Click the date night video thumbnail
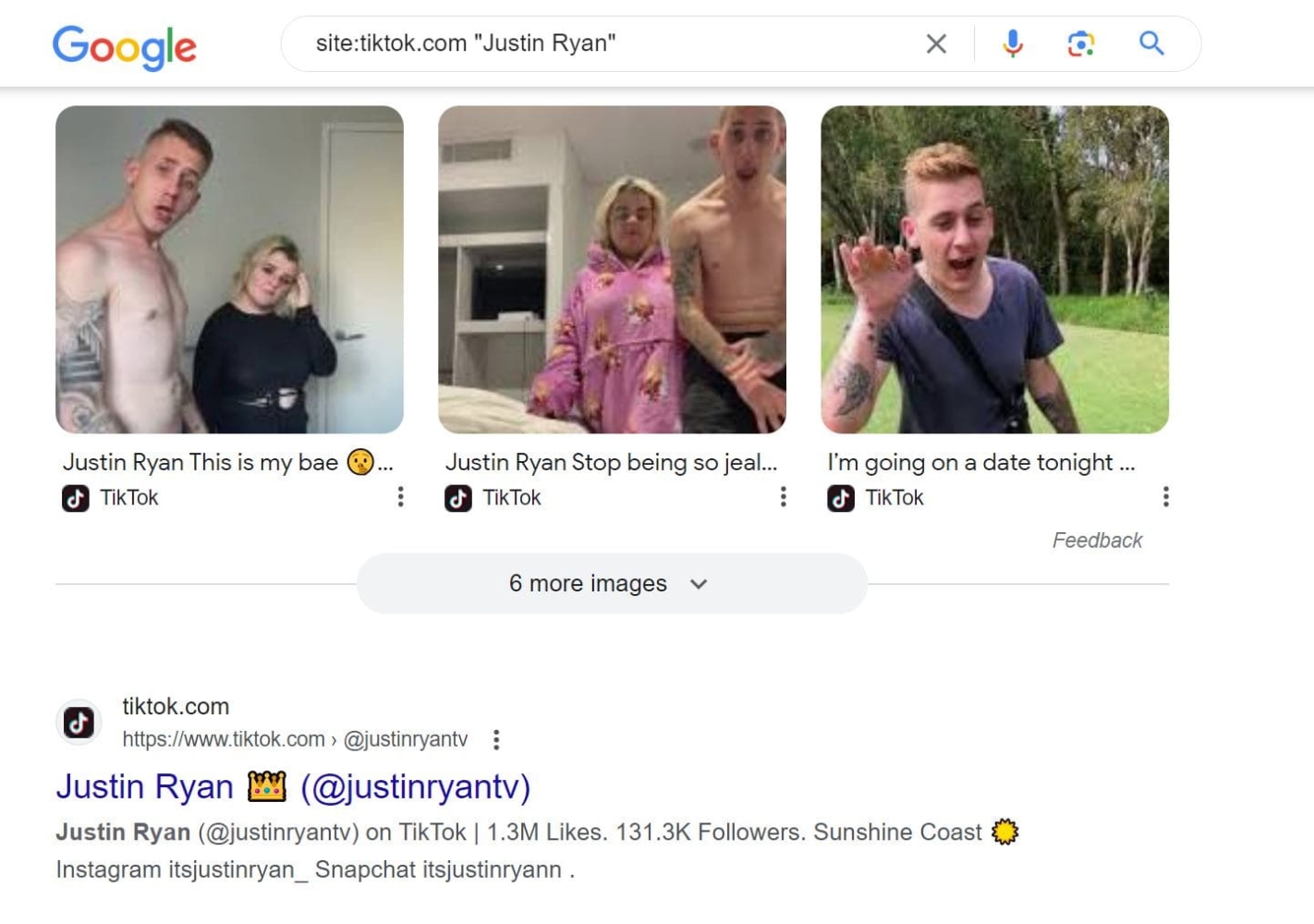Image resolution: width=1314 pixels, height=924 pixels. [x=994, y=269]
